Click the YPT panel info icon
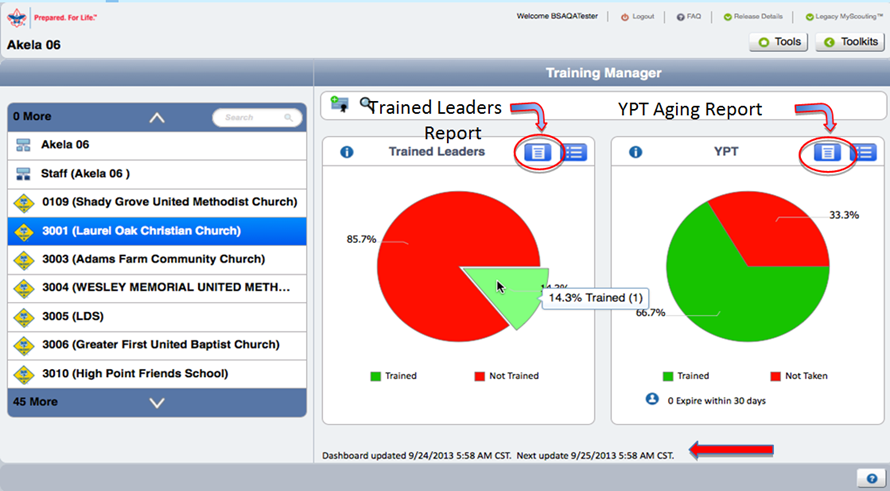The image size is (890, 491). [x=635, y=152]
